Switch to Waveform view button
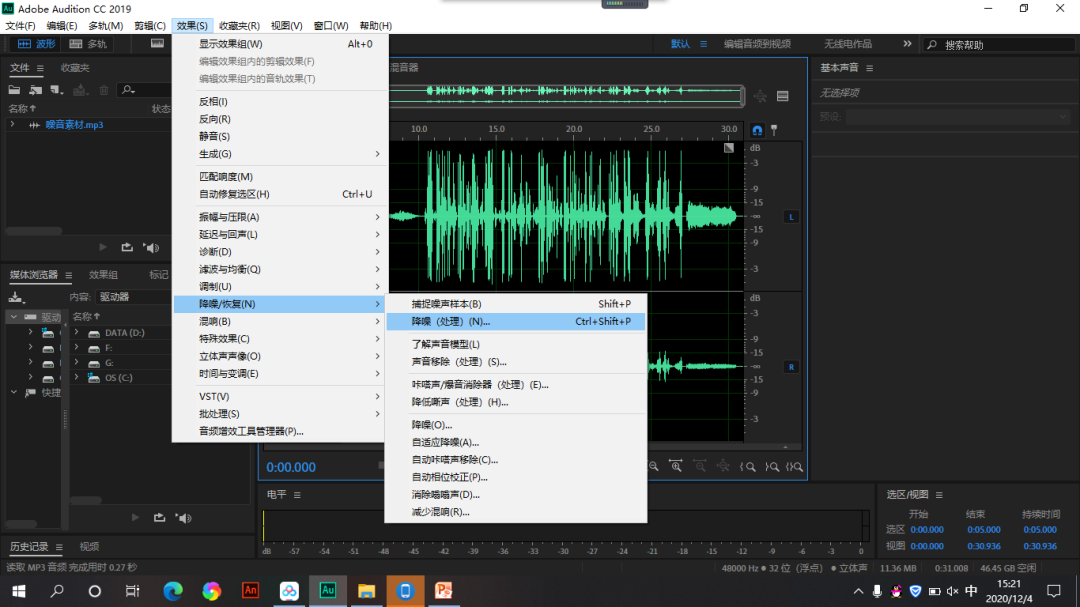1080x607 pixels. (x=37, y=43)
